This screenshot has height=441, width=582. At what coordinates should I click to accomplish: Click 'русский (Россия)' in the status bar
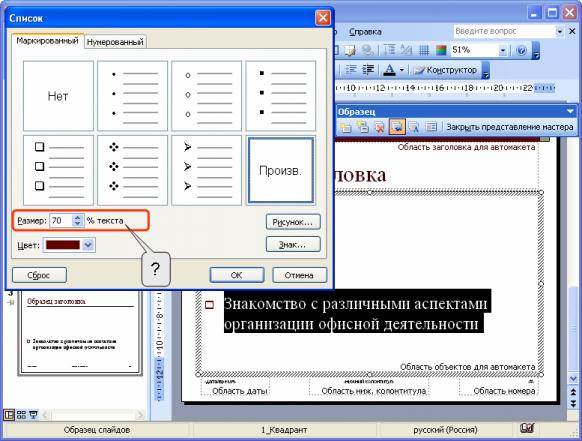pos(445,430)
